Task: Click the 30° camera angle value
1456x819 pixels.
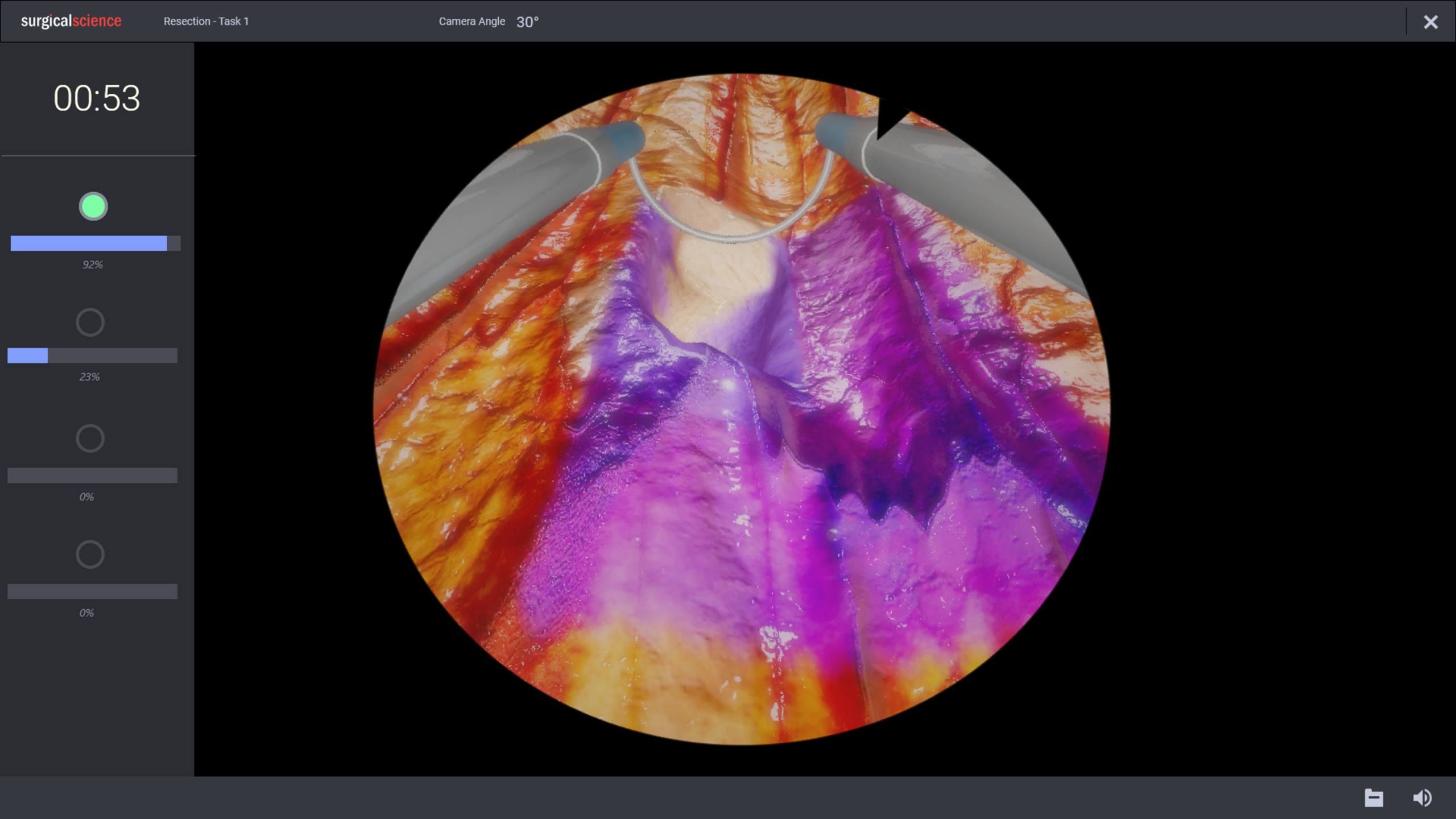Action: 527,22
